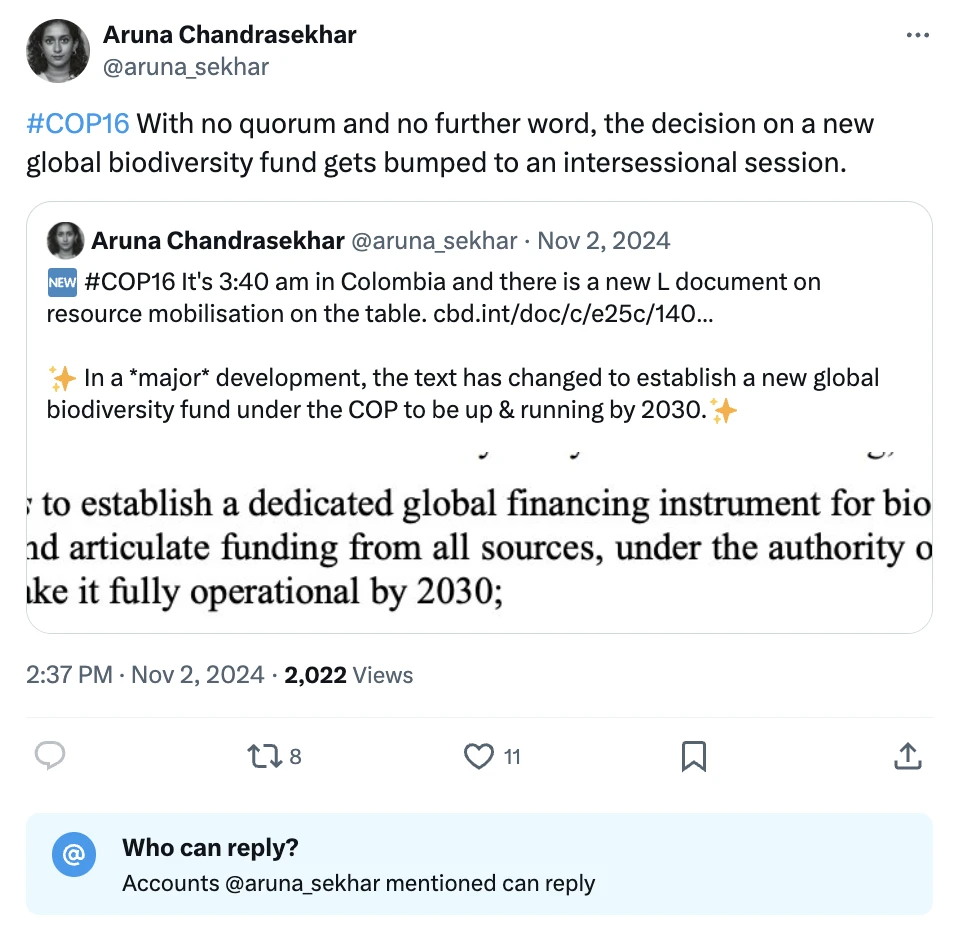958x940 pixels.
Task: Like the tweet with the heart icon
Action: (480, 757)
